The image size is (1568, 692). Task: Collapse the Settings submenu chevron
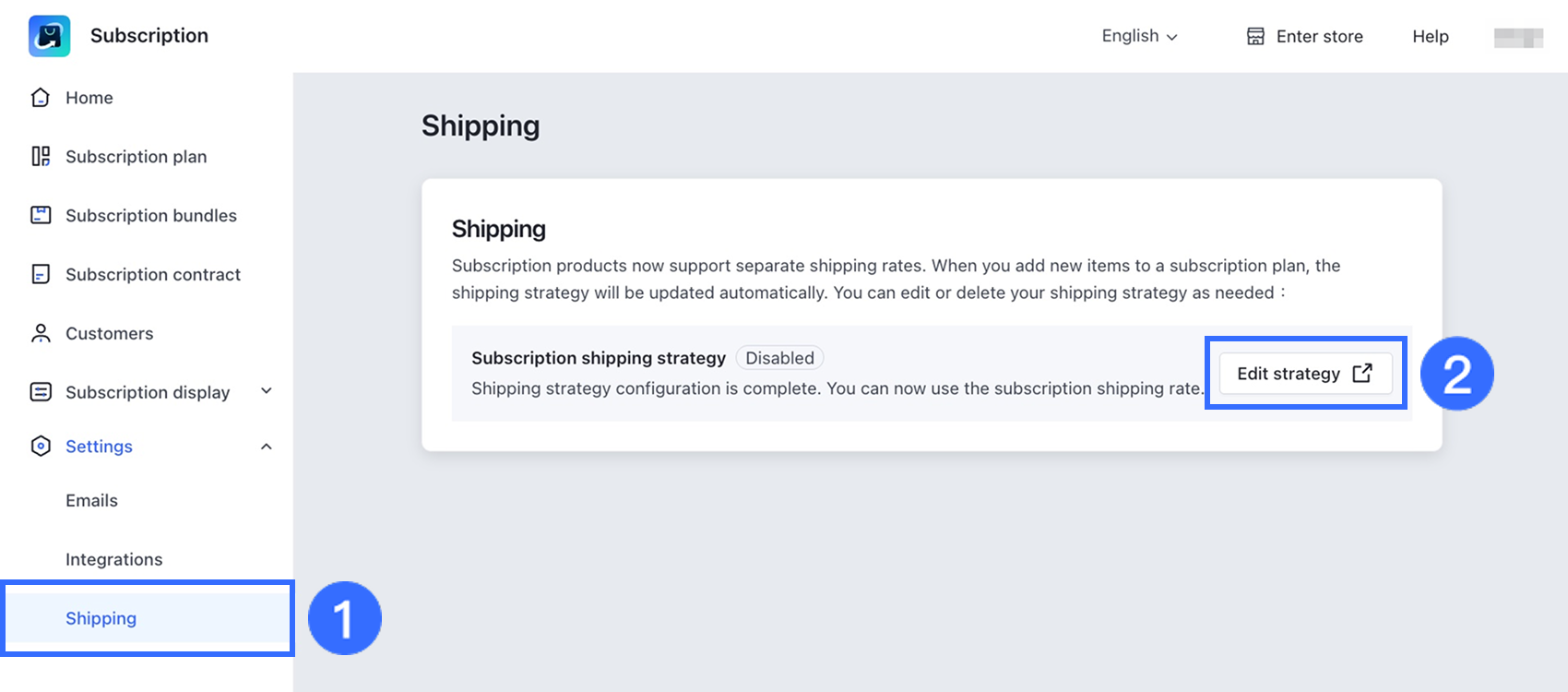[267, 447]
